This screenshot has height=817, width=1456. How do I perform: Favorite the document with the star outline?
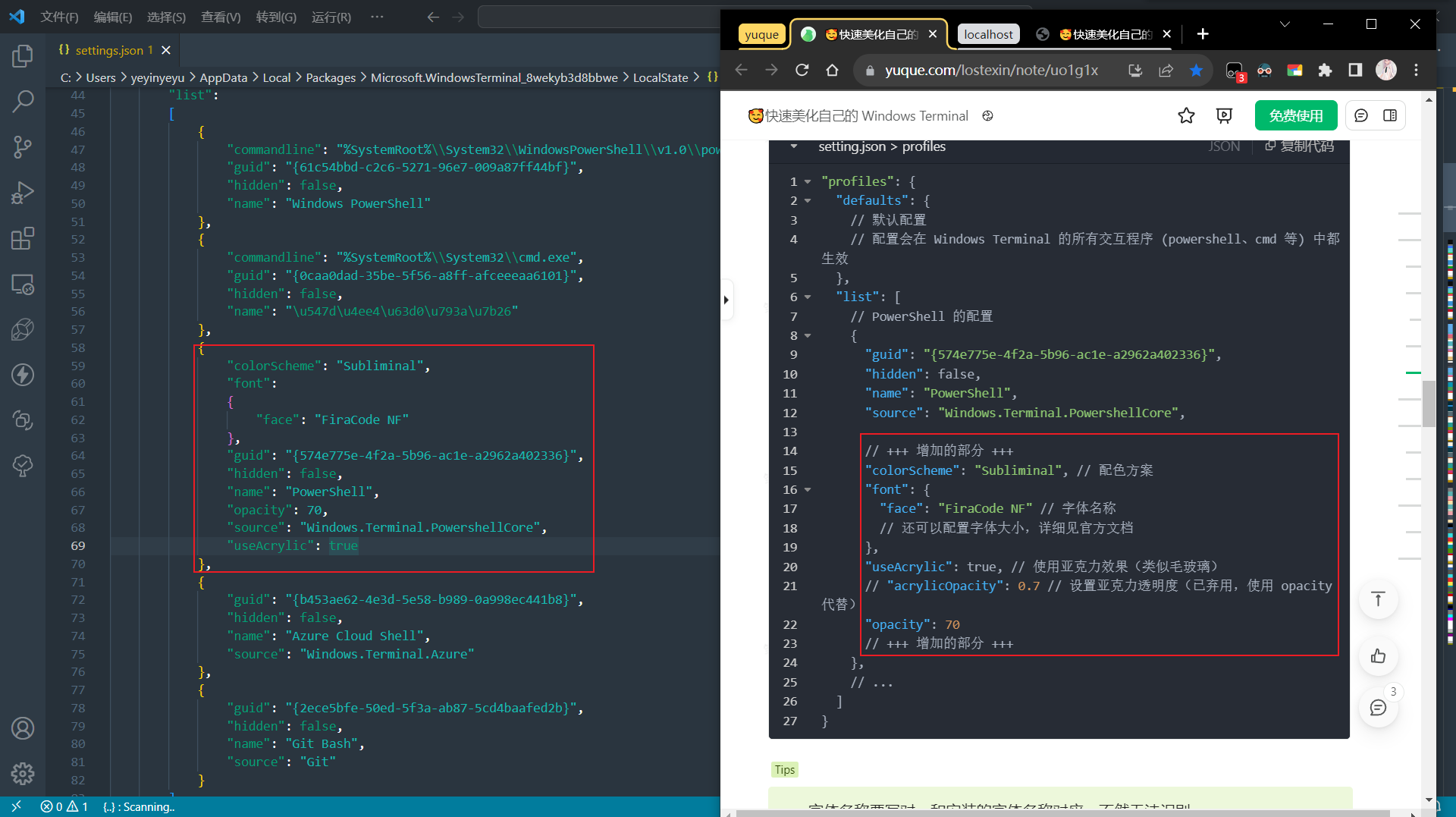pos(1186,115)
